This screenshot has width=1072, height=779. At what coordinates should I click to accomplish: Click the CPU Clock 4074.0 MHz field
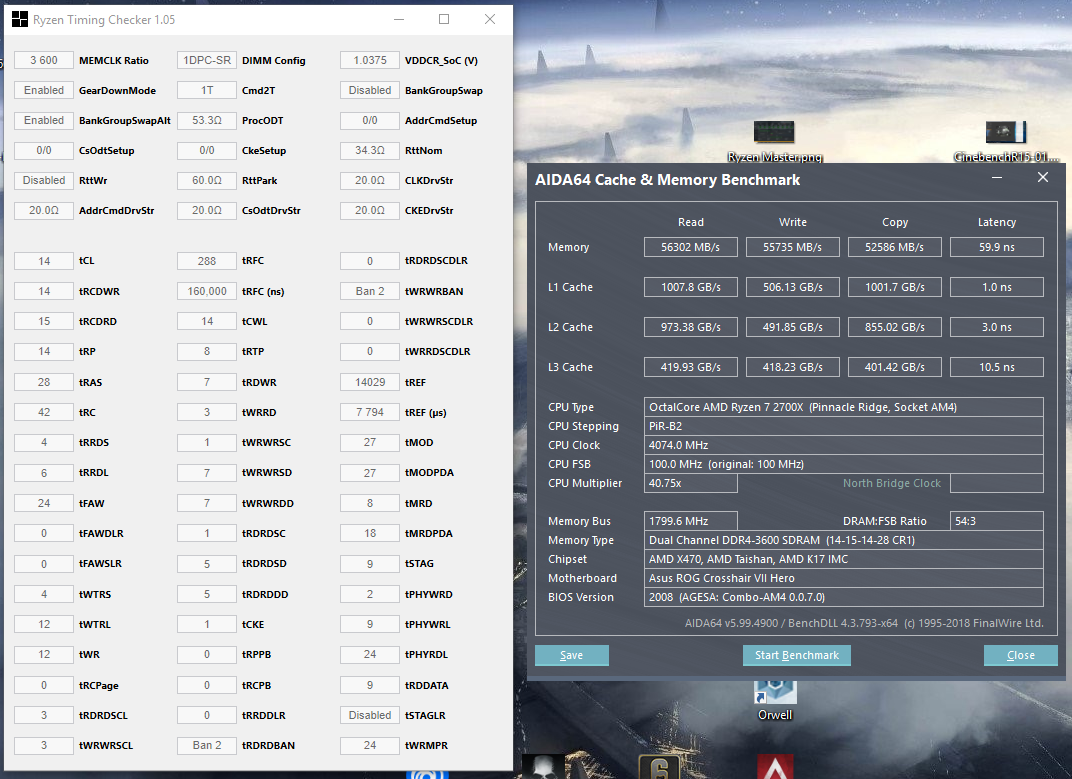(x=844, y=445)
